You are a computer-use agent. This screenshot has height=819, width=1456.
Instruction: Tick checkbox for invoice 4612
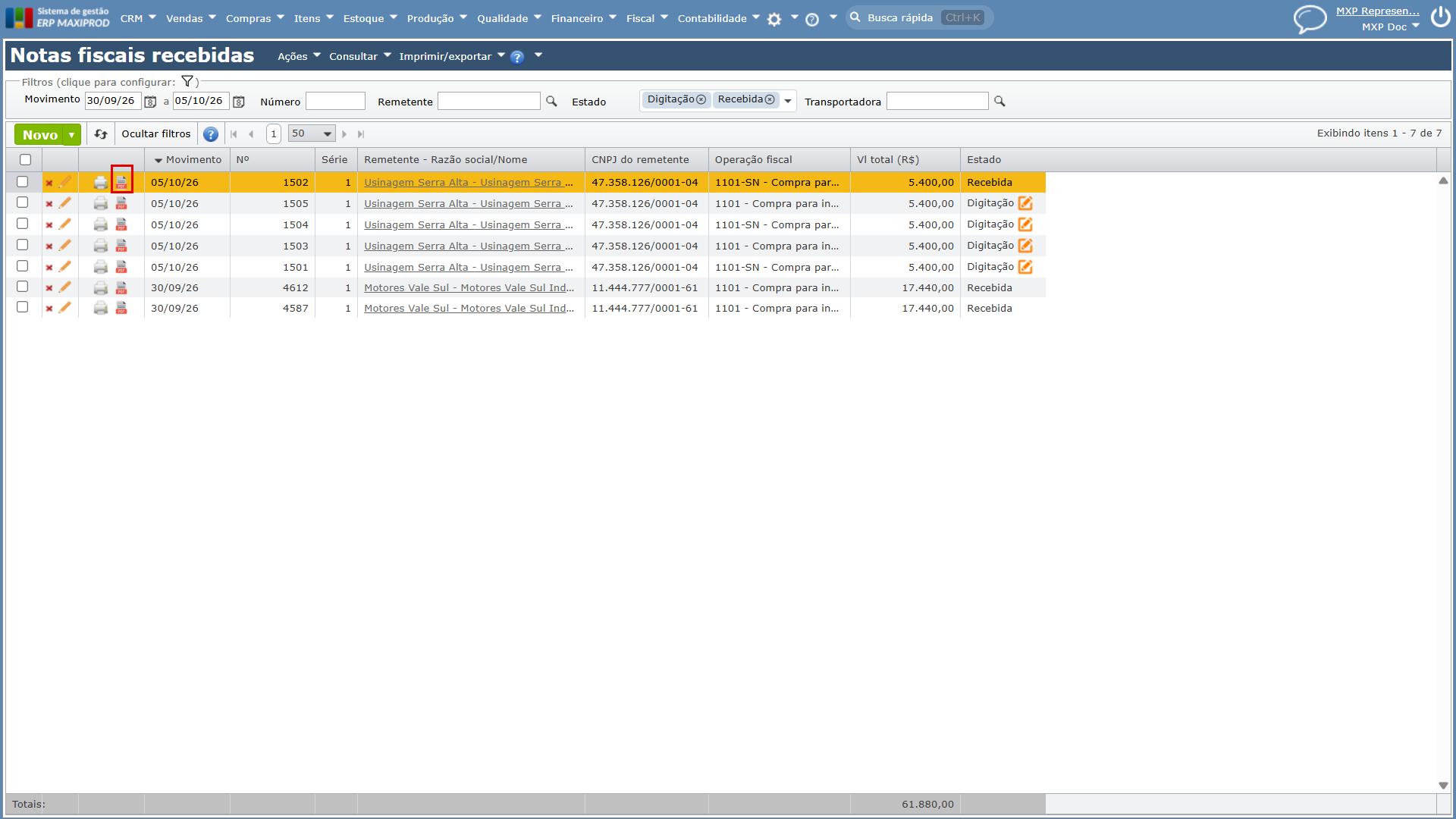(23, 287)
